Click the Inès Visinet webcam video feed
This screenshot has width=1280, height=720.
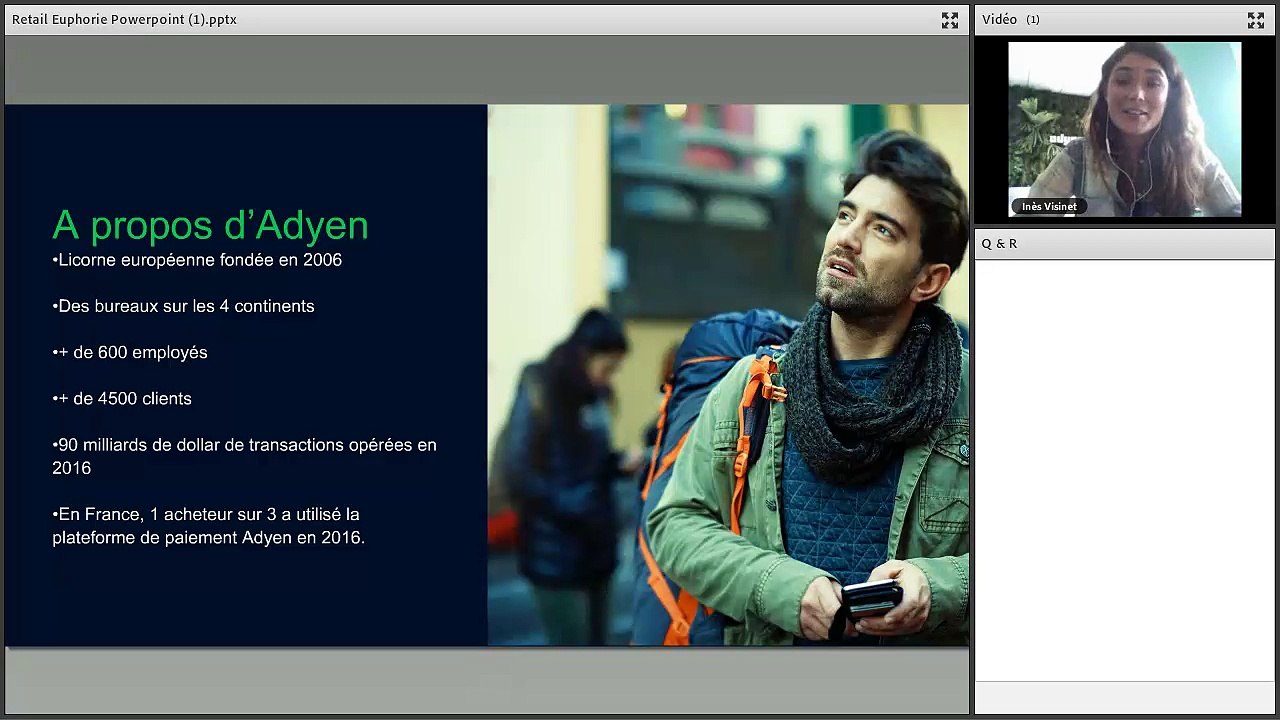coord(1125,129)
